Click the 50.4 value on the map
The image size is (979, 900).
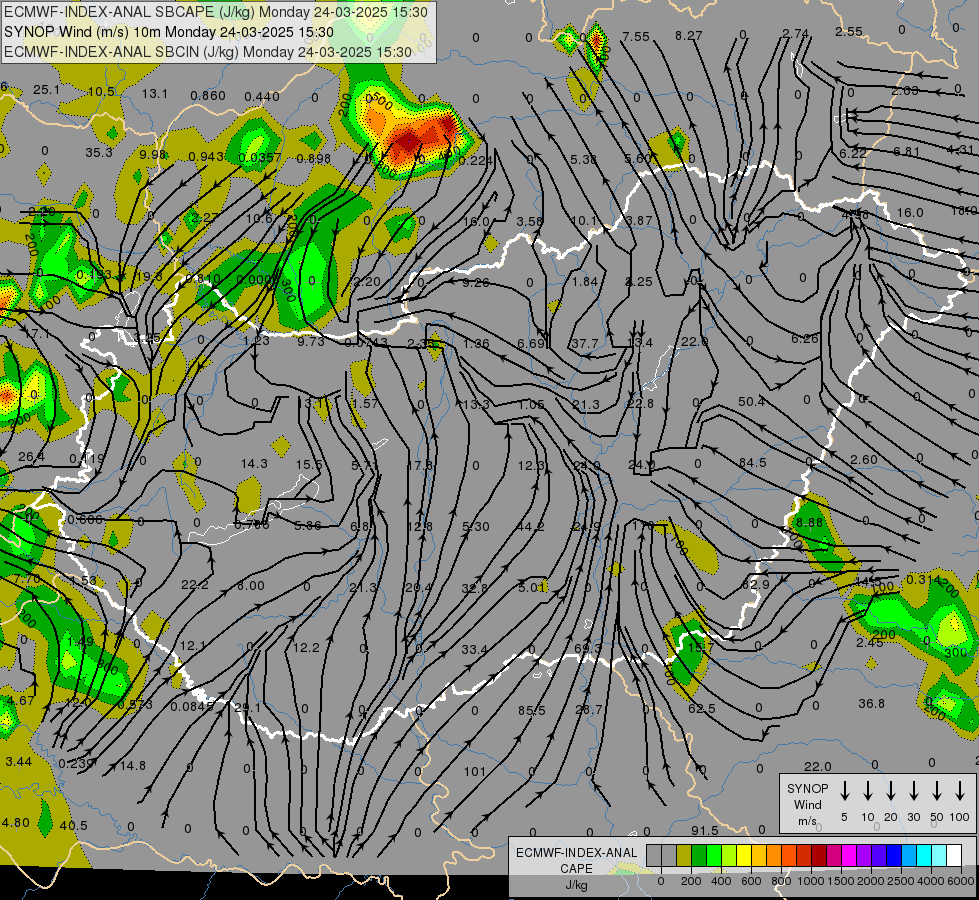pos(751,402)
